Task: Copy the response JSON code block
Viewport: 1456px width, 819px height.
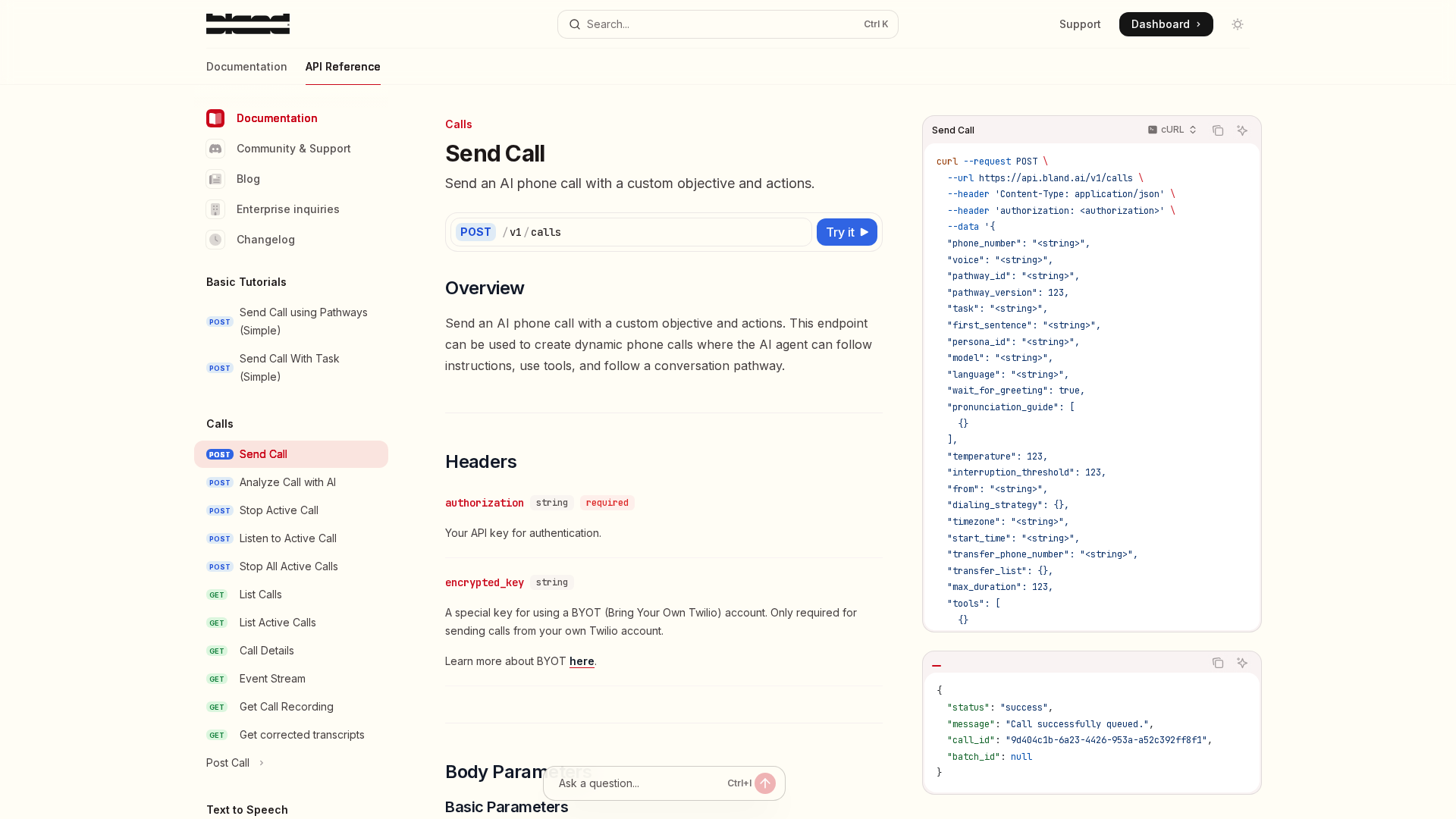Action: [x=1218, y=663]
